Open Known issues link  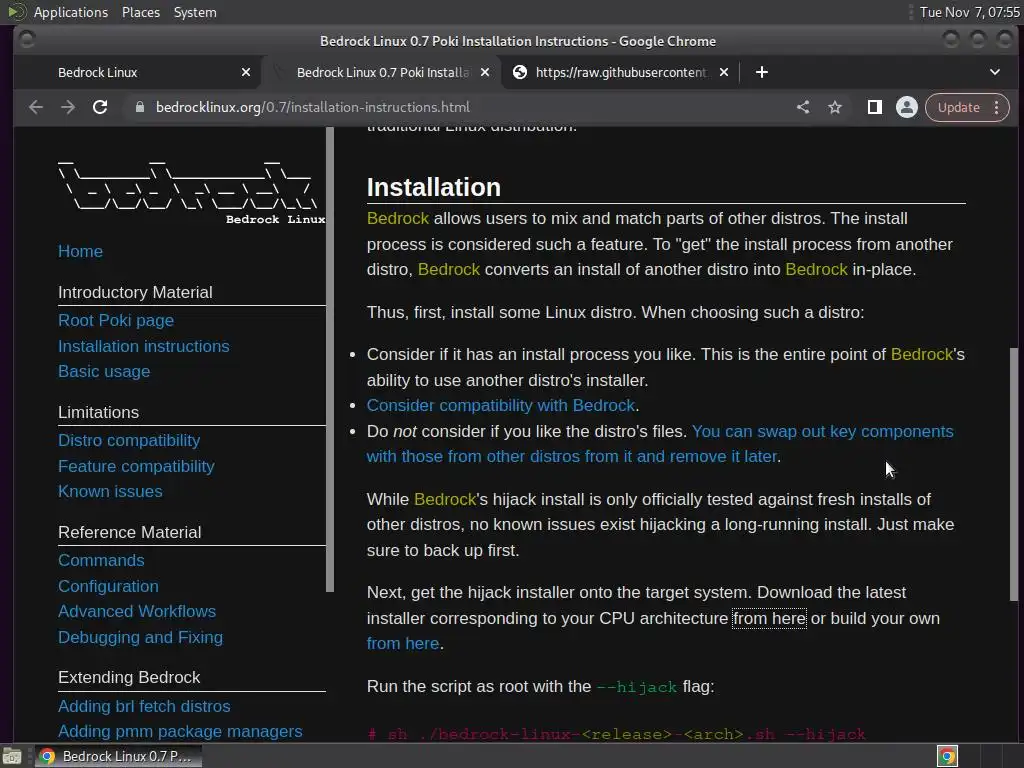coord(110,491)
